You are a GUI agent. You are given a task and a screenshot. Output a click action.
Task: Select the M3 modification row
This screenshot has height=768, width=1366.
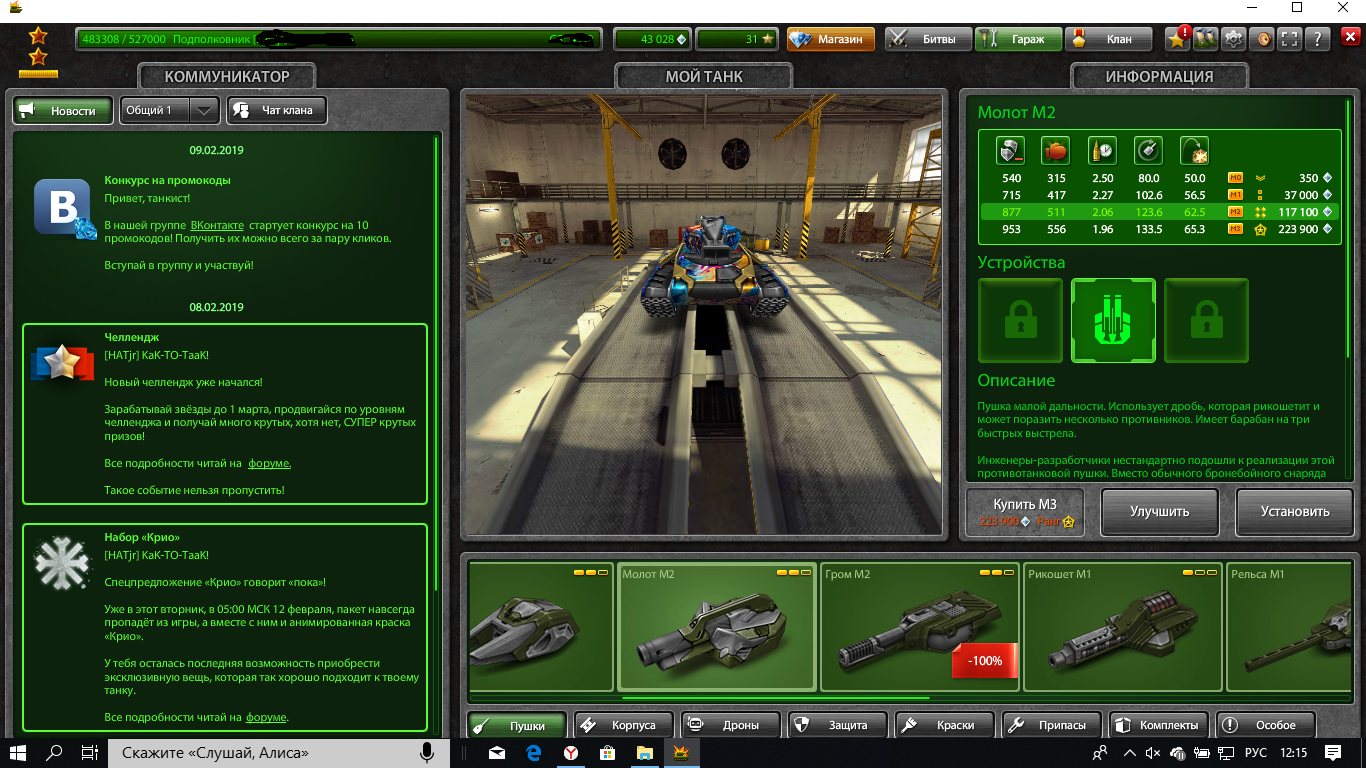coord(1159,229)
